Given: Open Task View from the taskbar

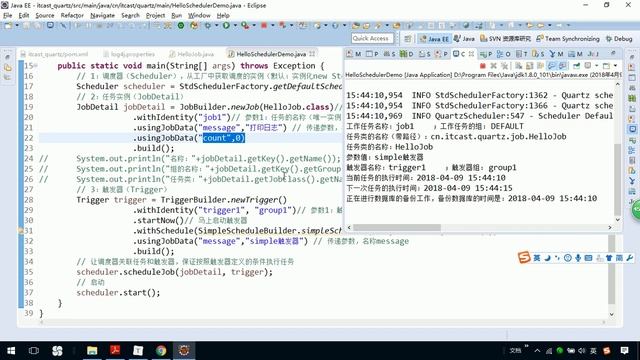Looking at the screenshot, I should click(34, 351).
